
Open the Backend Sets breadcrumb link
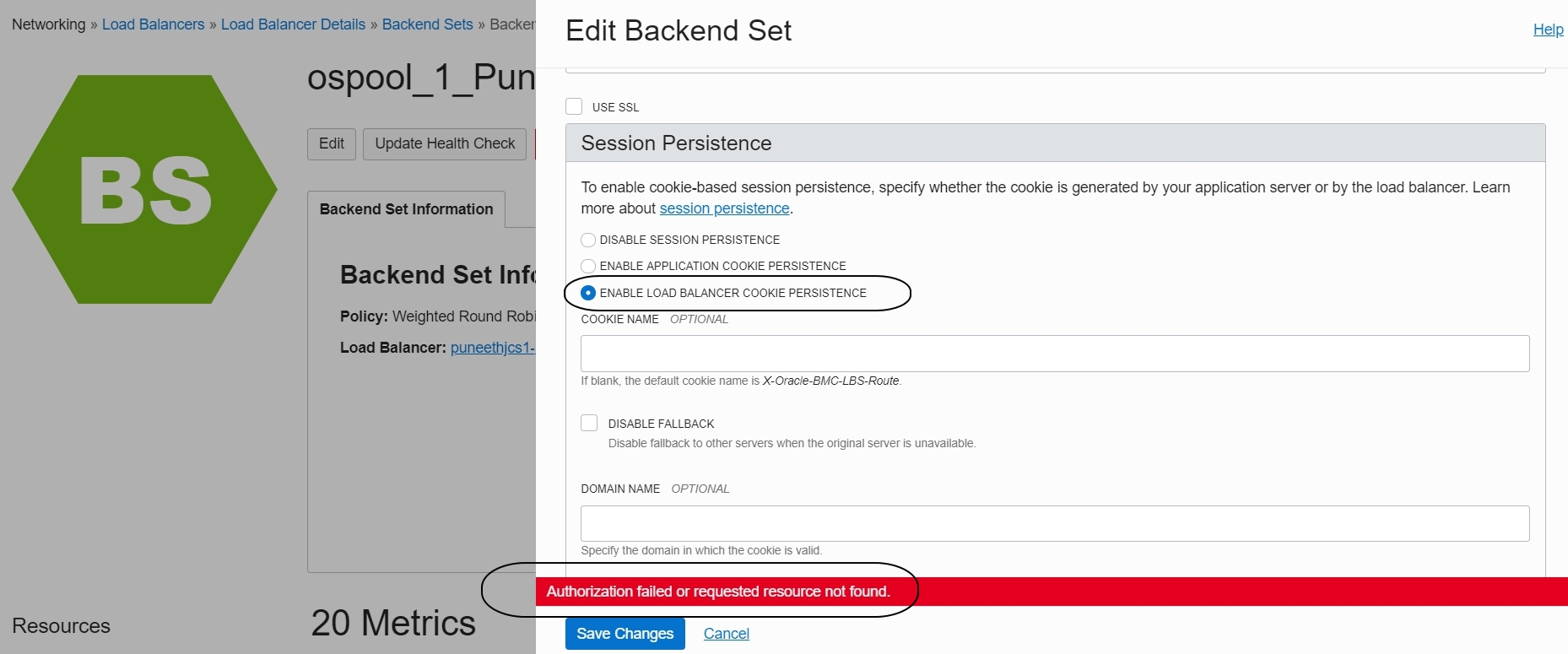point(427,24)
